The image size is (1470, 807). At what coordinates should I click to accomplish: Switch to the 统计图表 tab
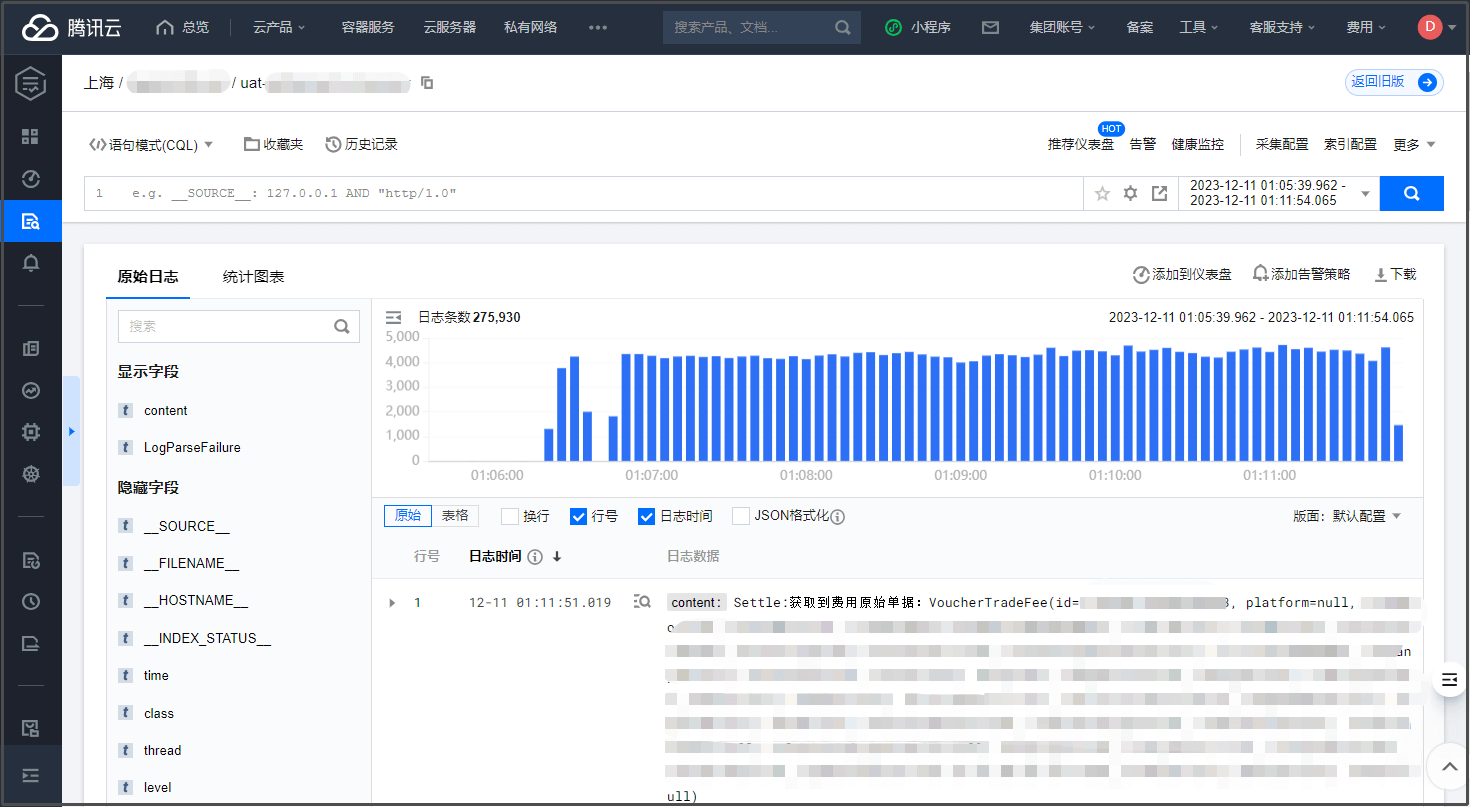click(253, 277)
